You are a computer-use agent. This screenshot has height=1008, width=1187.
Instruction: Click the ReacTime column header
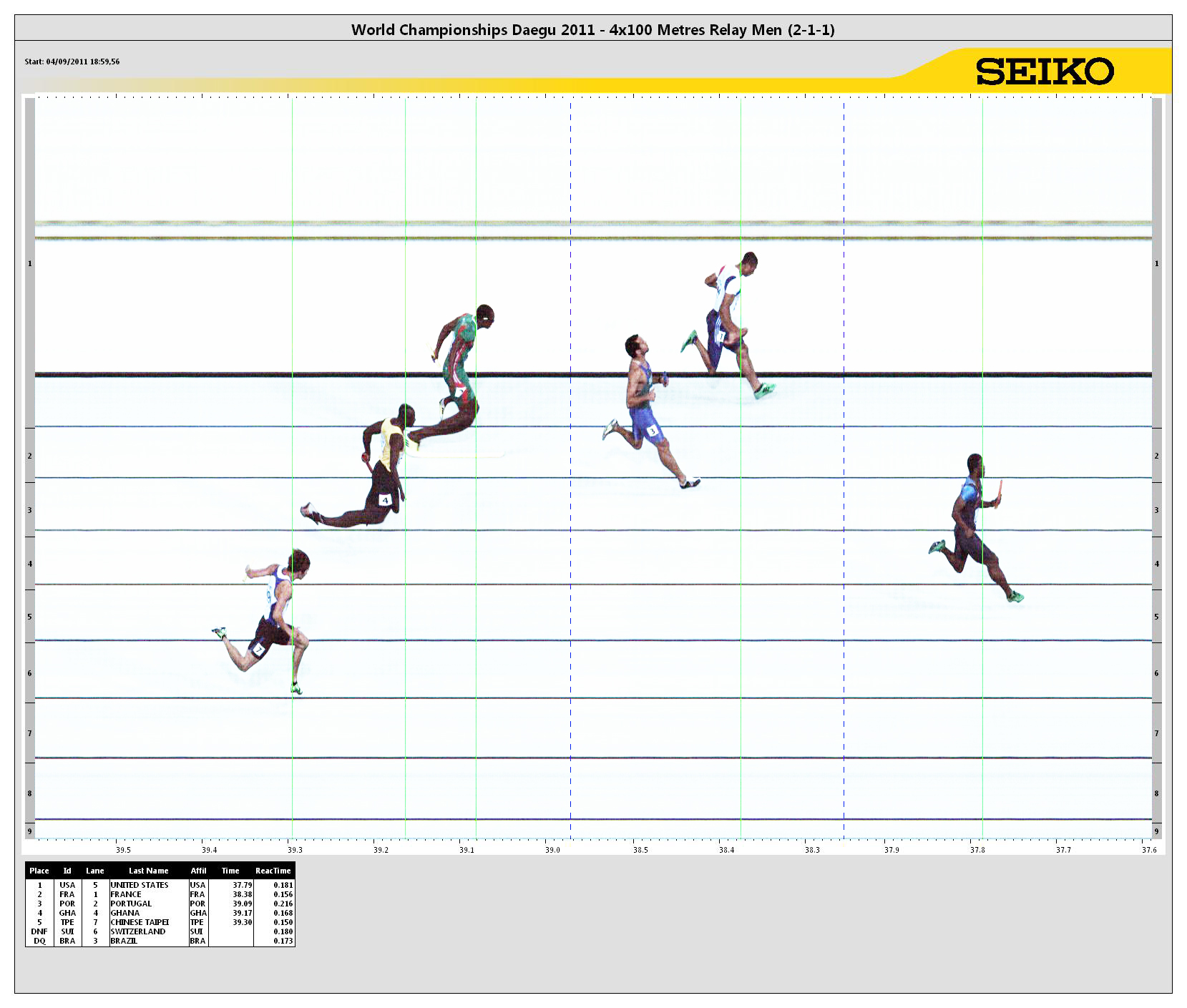(x=273, y=871)
